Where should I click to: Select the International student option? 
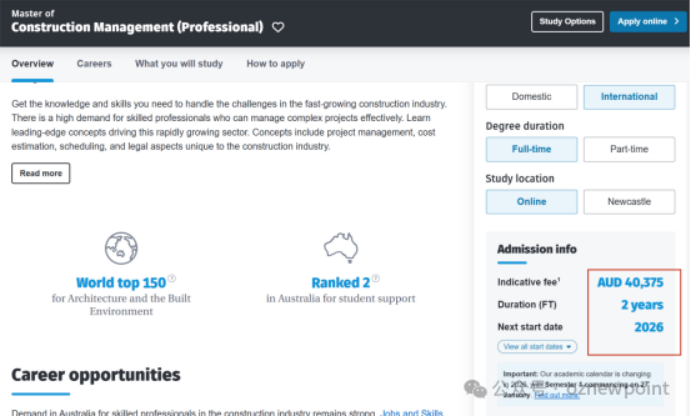tap(629, 97)
